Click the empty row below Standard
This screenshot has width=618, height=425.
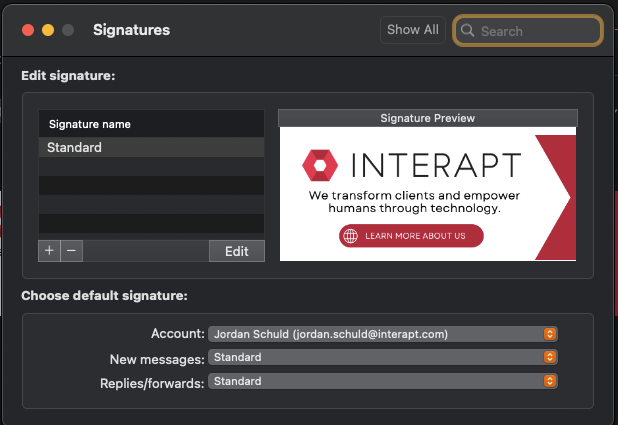(x=151, y=167)
